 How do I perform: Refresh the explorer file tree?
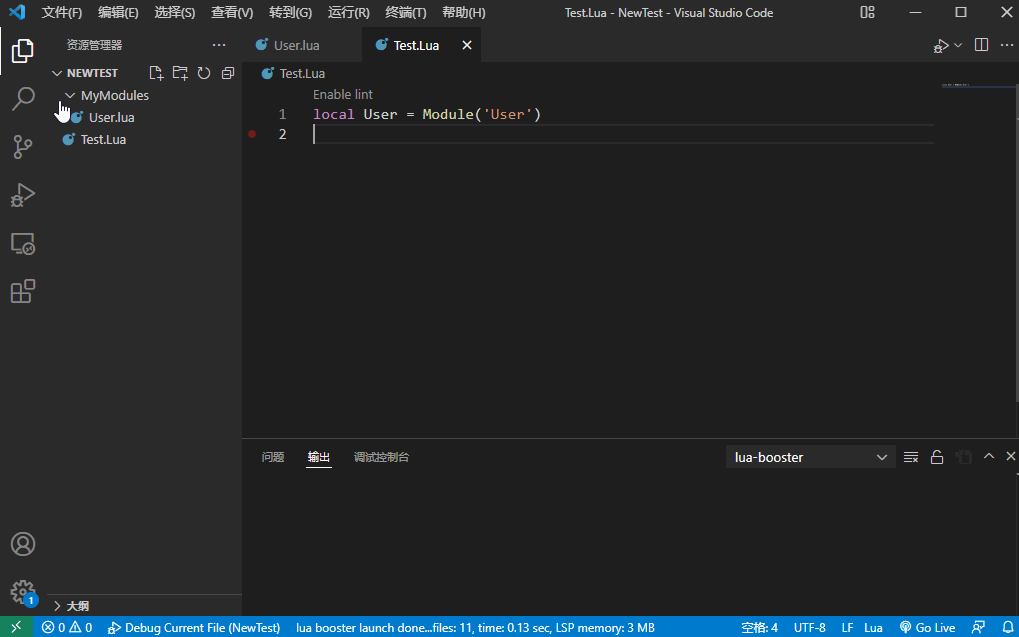click(204, 73)
